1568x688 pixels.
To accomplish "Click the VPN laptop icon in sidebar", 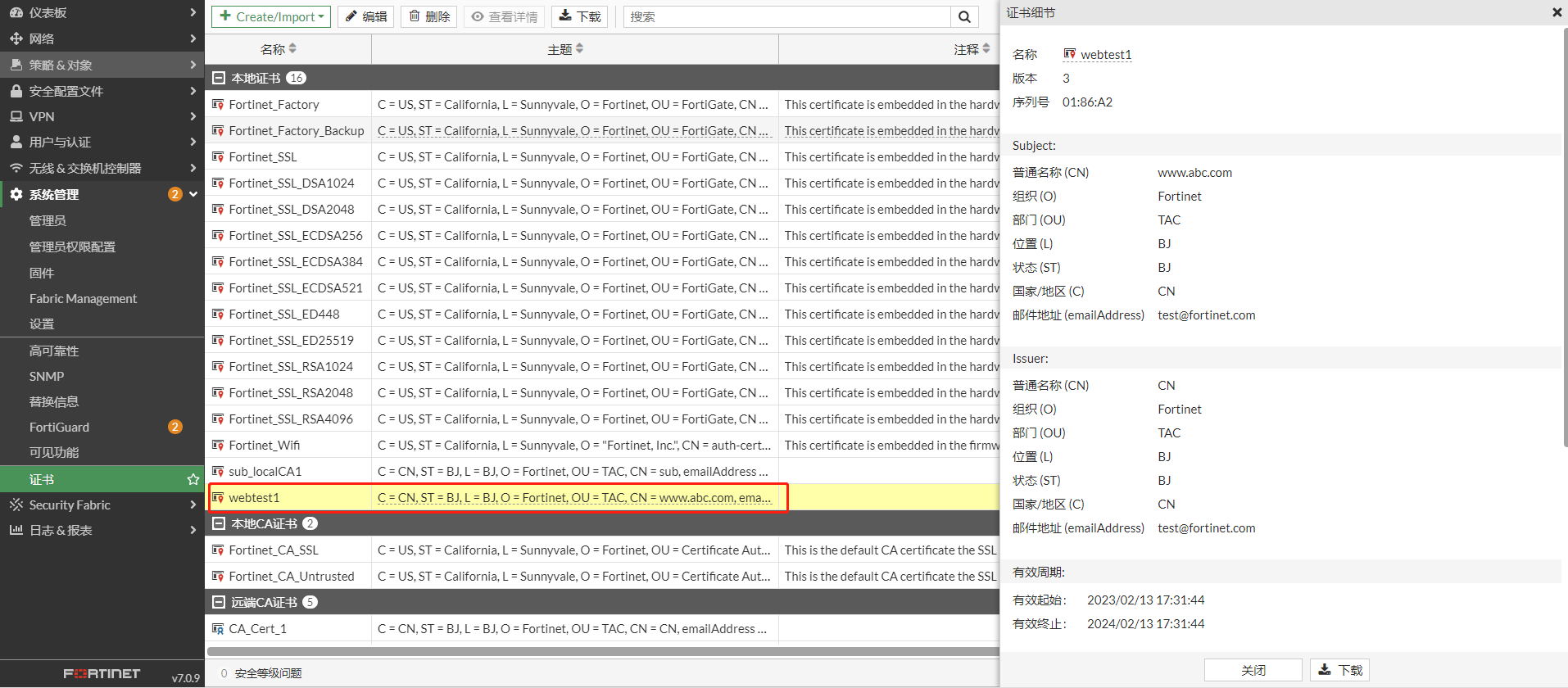I will pyautogui.click(x=16, y=116).
